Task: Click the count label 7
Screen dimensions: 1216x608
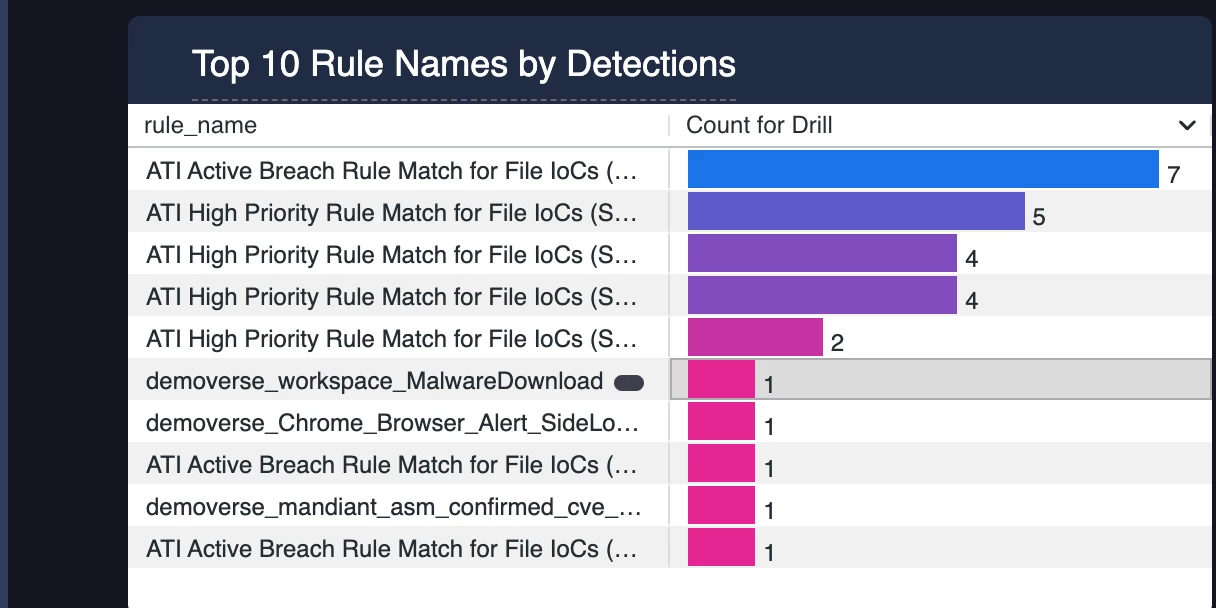Action: 1174,176
